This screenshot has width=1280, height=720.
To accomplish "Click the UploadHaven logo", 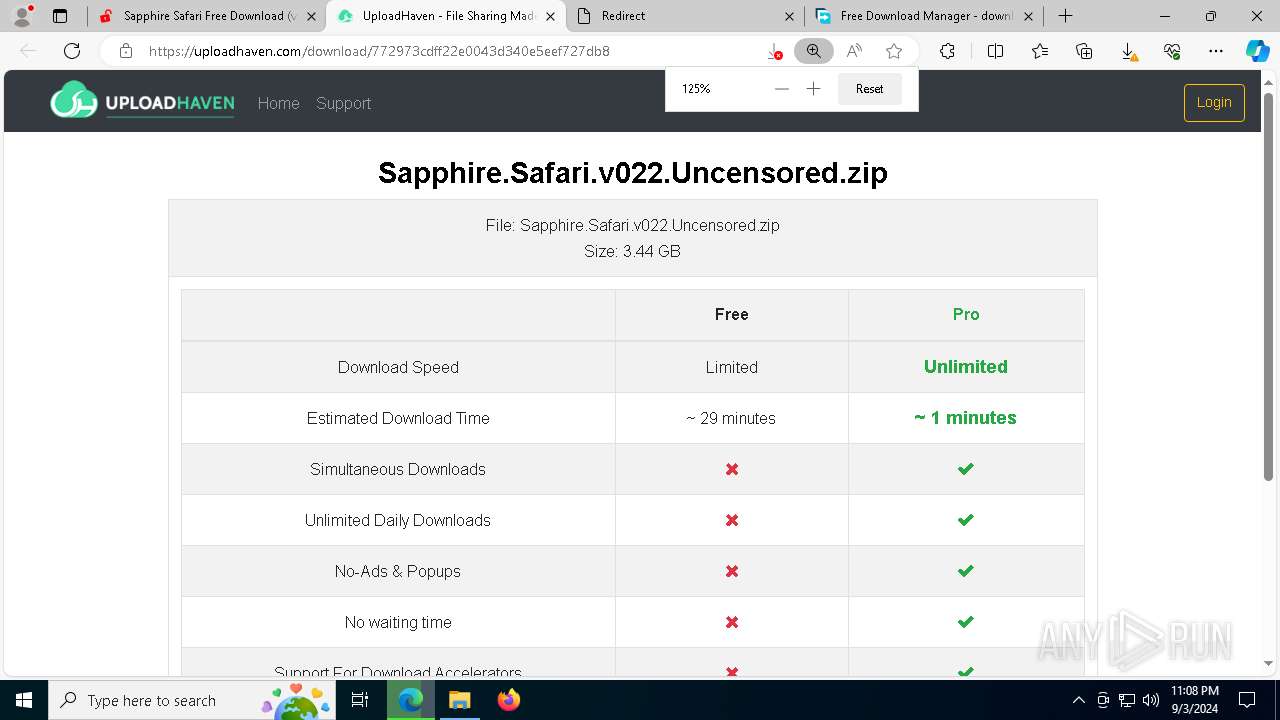I will (x=142, y=100).
